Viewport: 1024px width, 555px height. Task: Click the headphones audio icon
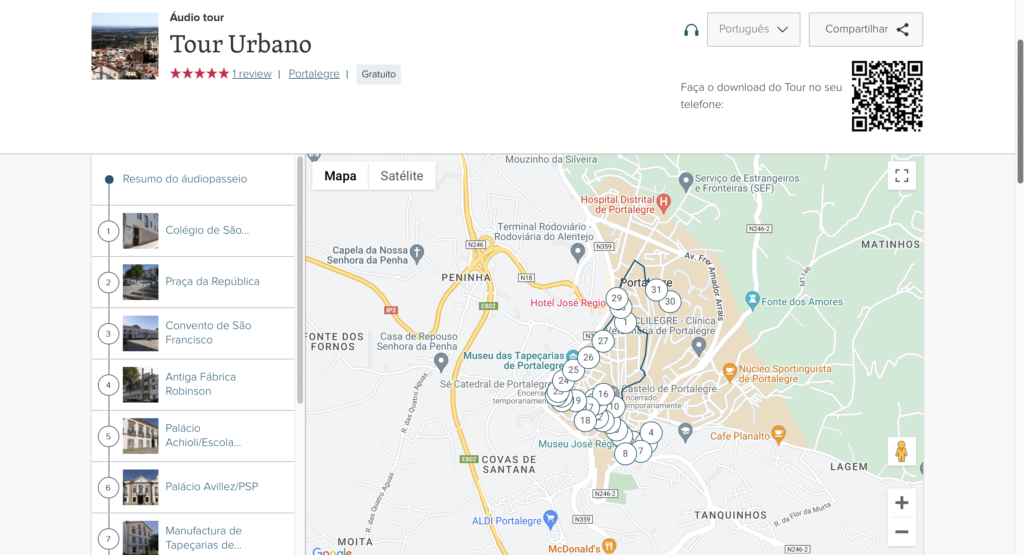click(691, 30)
